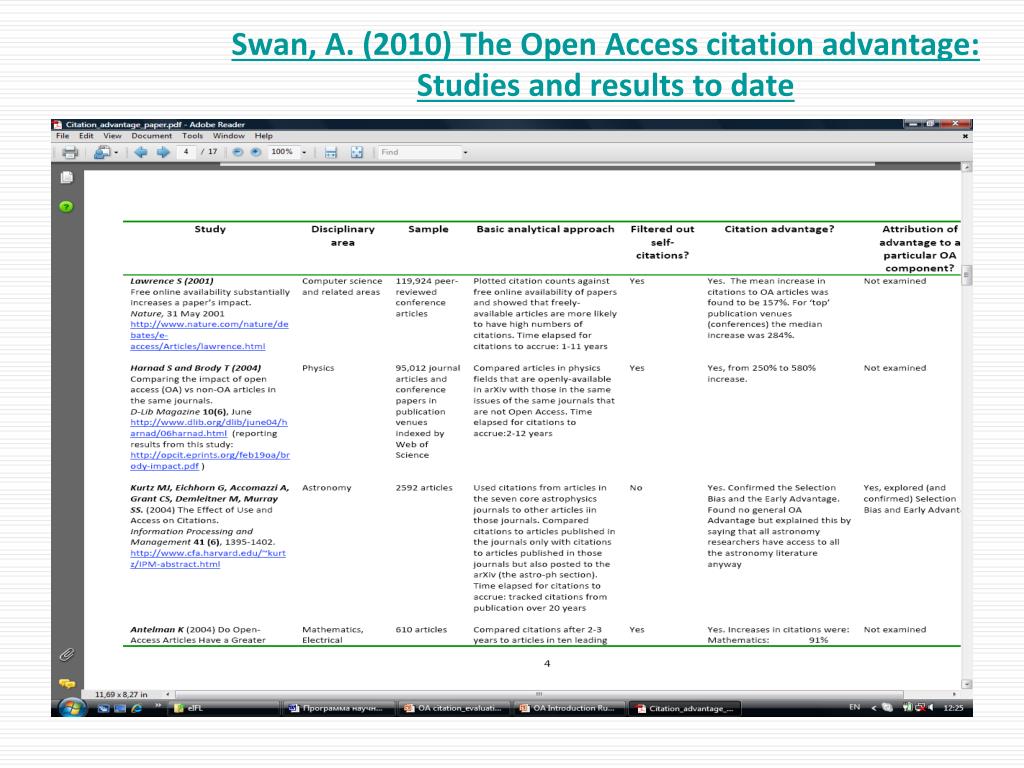Open the zoom level dropdown arrow
1024x768 pixels.
tap(304, 153)
